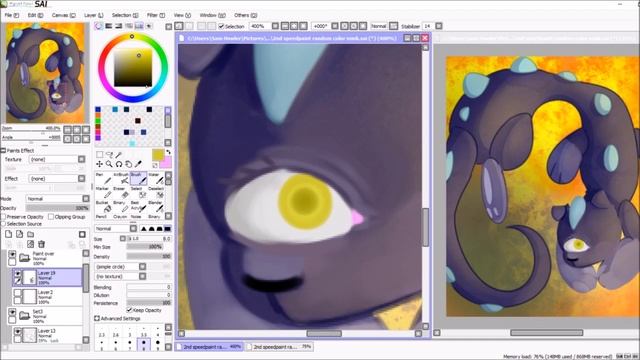Enable Preserve Opacity
Image resolution: width=640 pixels, height=360 pixels.
(x=3, y=217)
